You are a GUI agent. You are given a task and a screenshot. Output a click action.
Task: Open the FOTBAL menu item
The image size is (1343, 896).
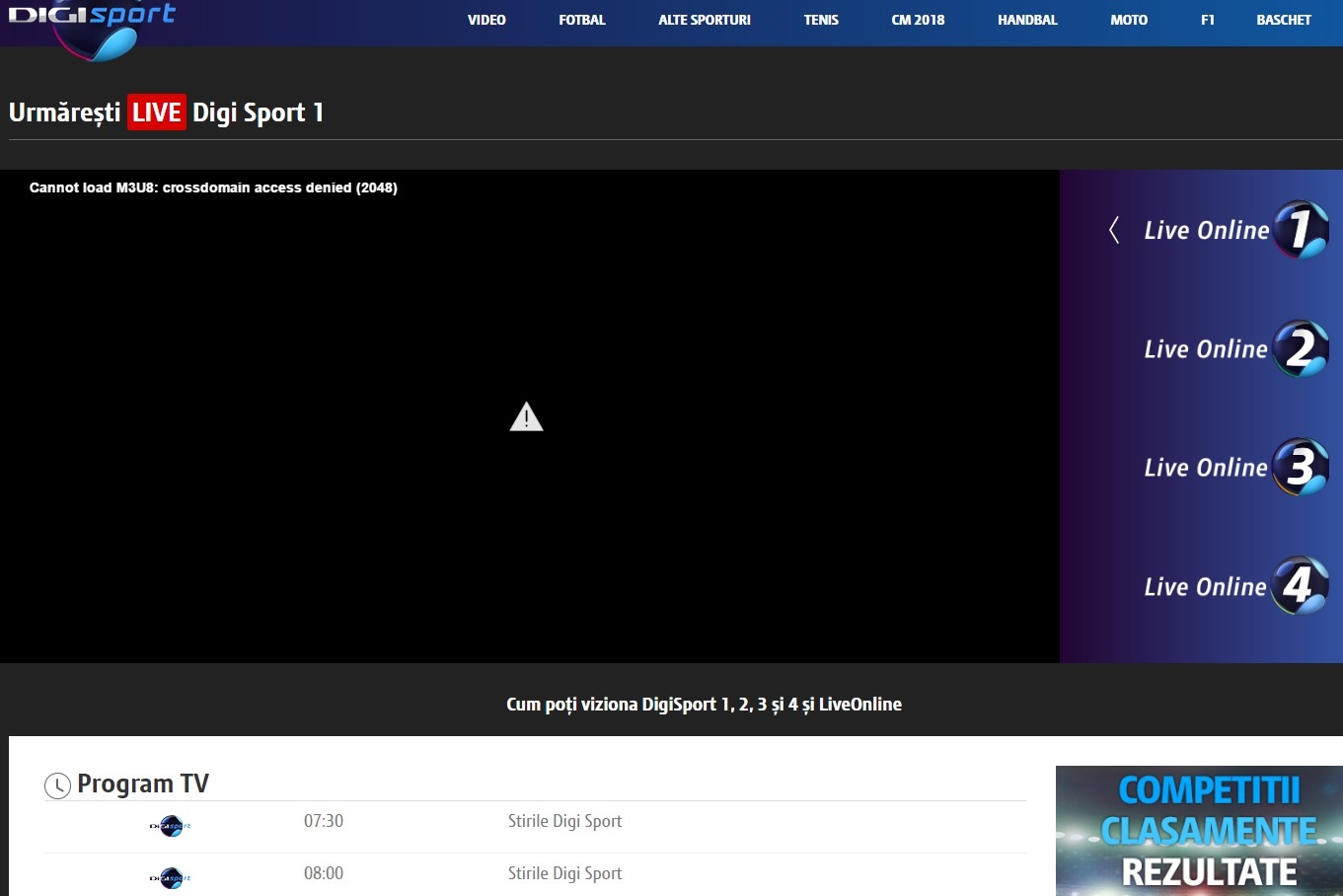coord(582,20)
